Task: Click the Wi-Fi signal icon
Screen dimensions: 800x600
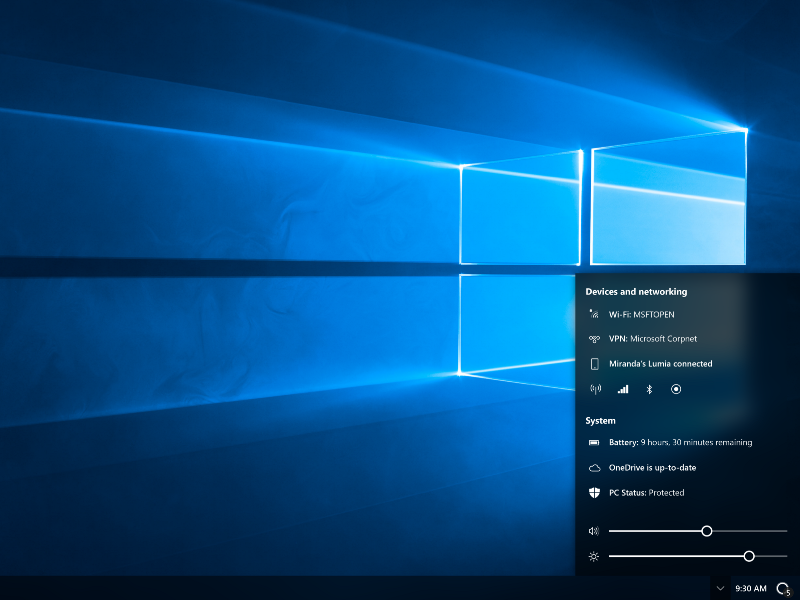Action: click(594, 314)
